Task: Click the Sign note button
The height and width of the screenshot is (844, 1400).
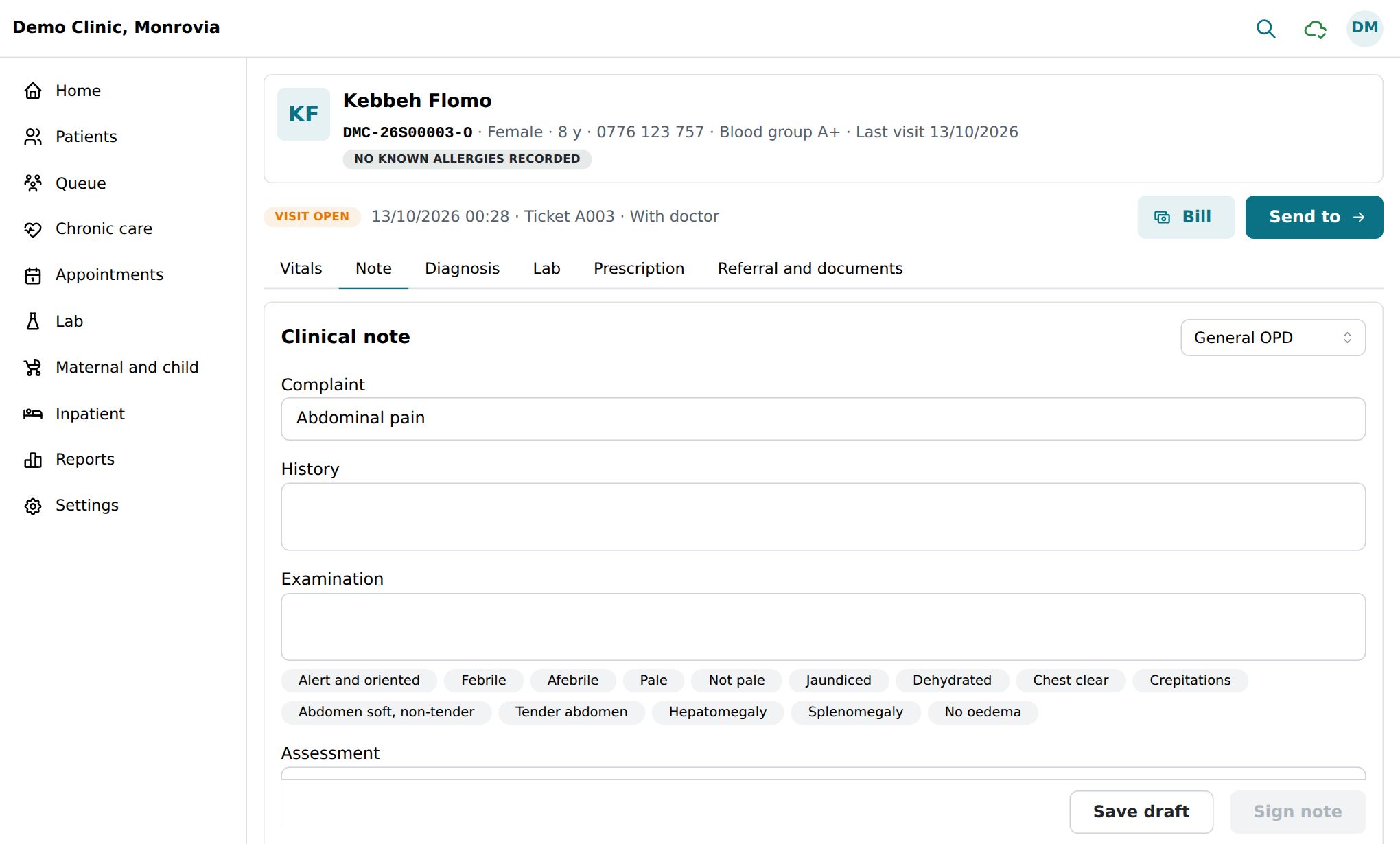Action: click(1297, 812)
